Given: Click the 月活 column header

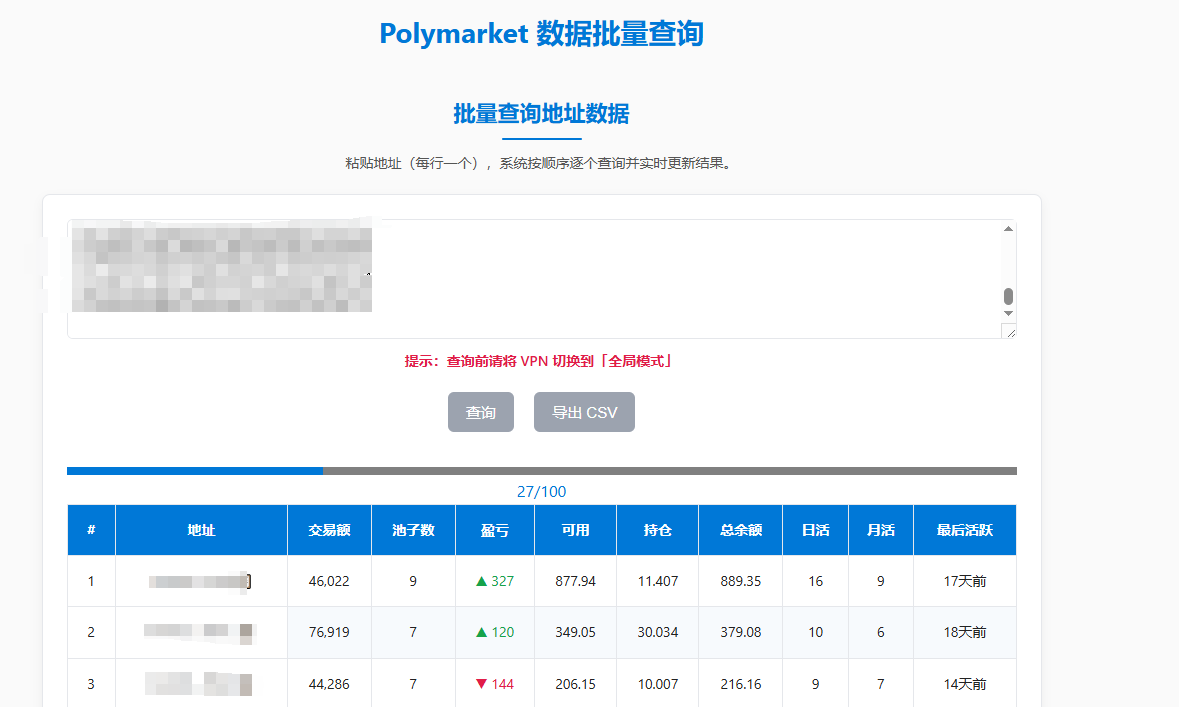Looking at the screenshot, I should 880,530.
